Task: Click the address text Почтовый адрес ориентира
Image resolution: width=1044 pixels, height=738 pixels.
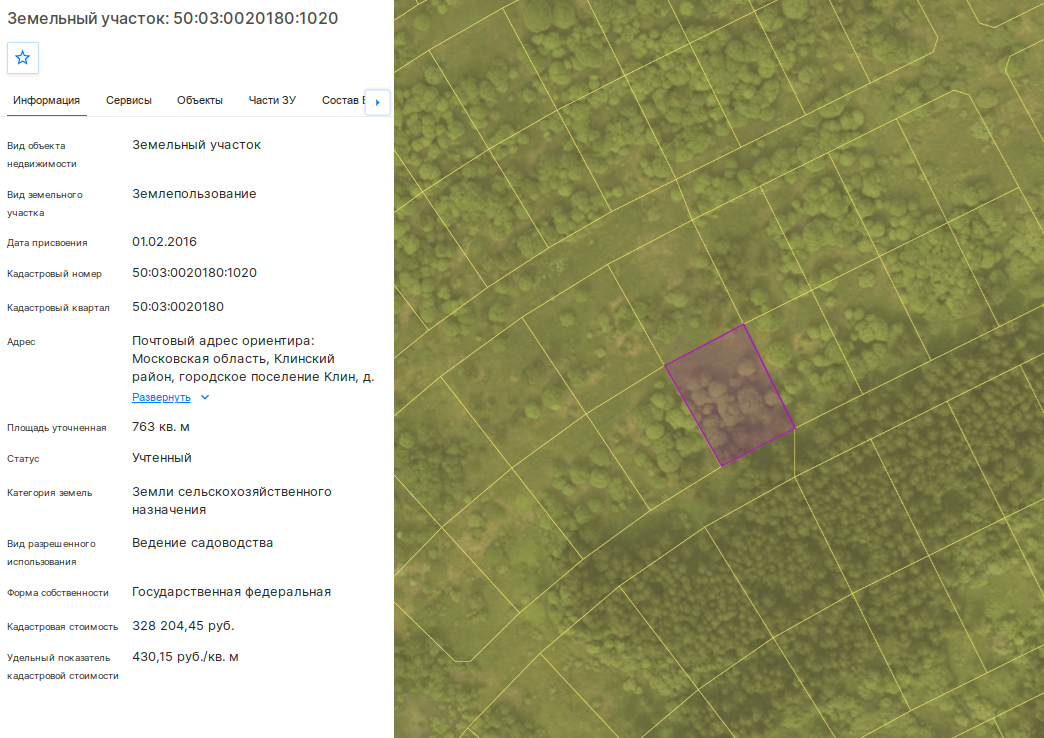Action: tap(223, 341)
